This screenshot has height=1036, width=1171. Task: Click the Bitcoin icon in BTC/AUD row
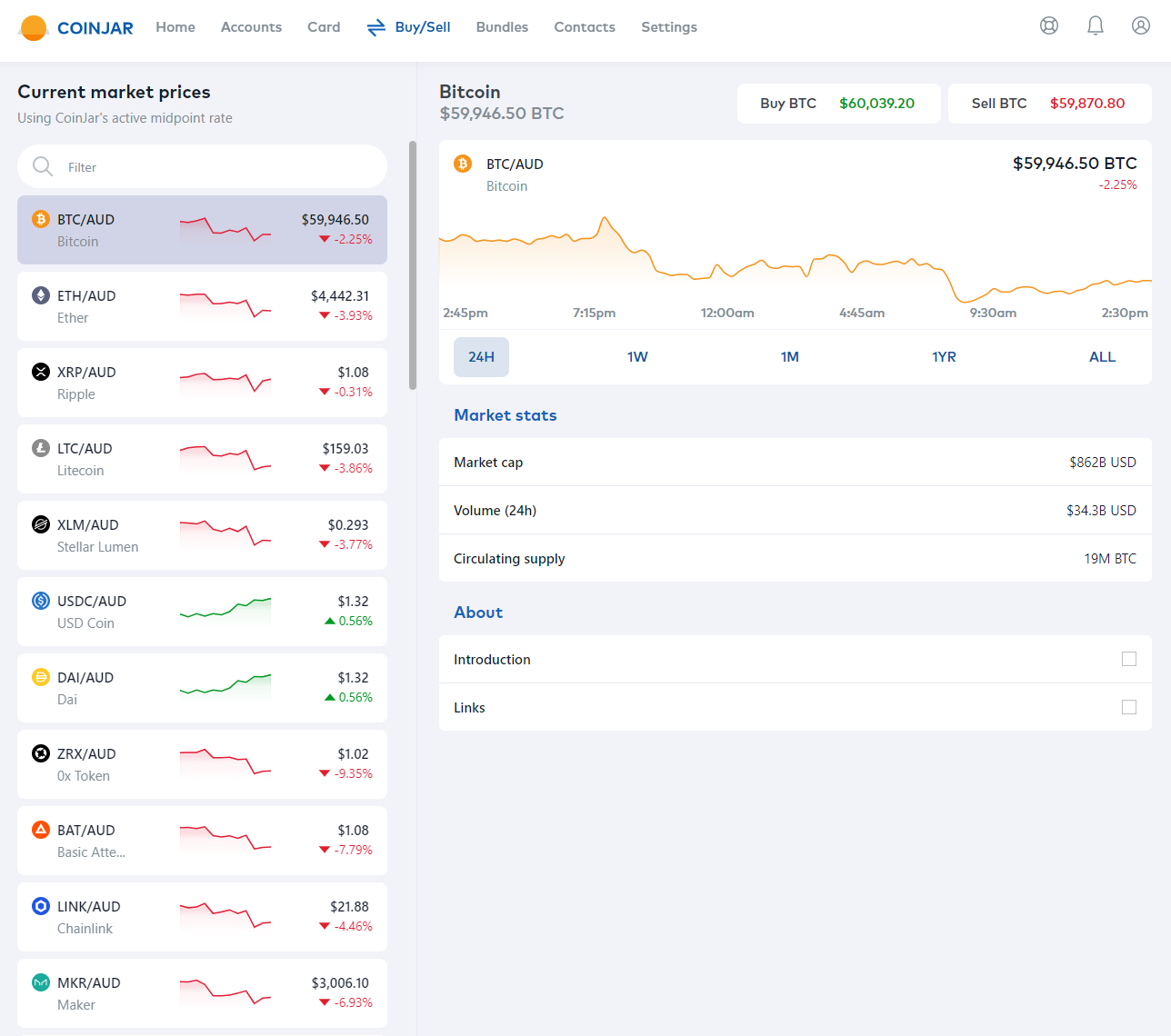point(41,219)
